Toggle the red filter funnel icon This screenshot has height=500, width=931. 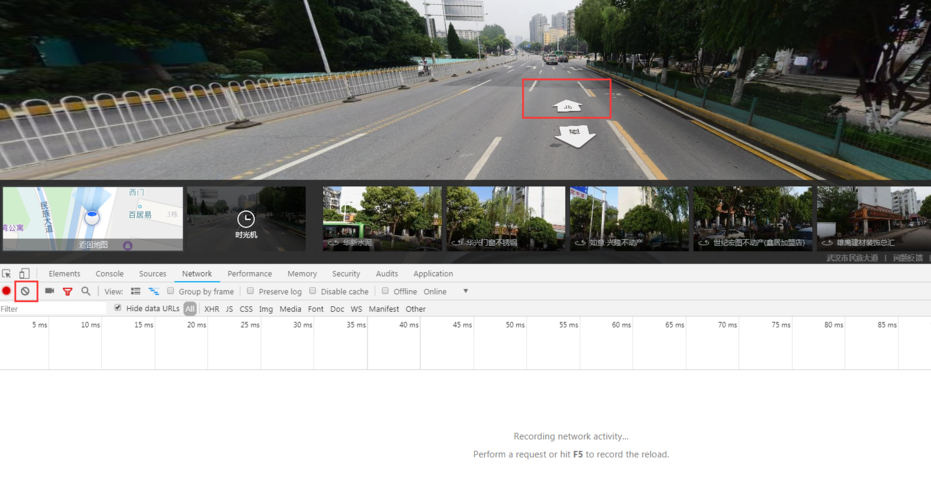68,292
